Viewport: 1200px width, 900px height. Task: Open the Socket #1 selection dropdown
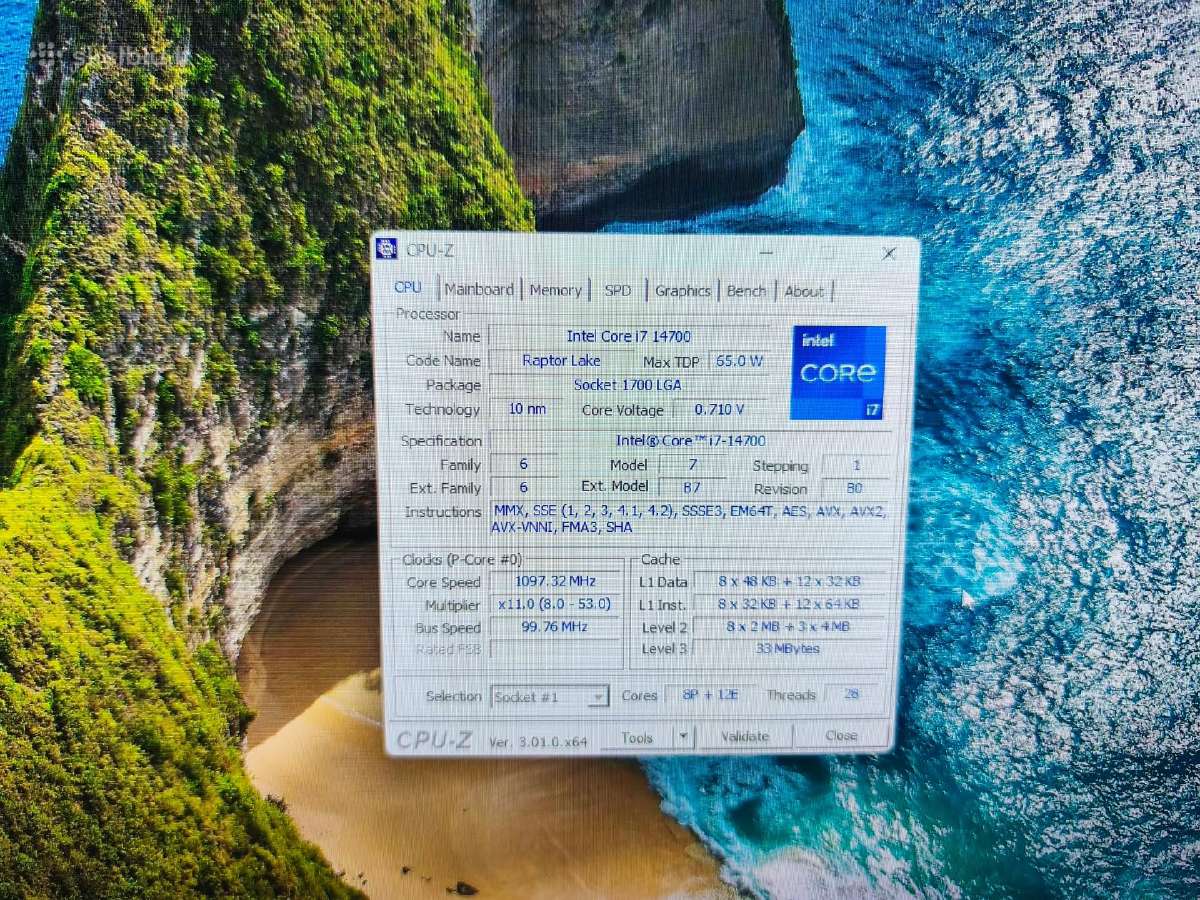550,696
